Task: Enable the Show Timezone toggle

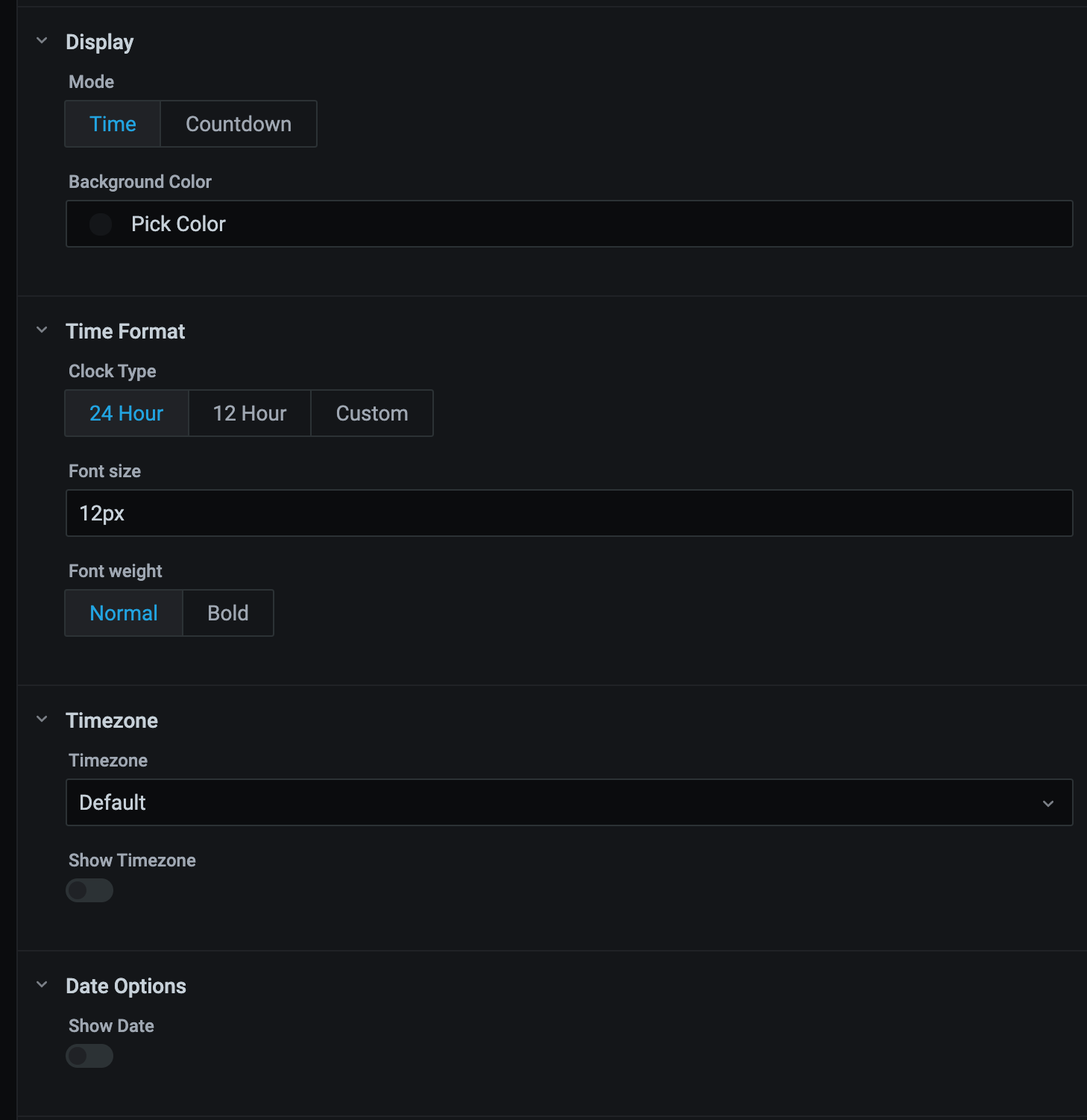Action: point(89,890)
